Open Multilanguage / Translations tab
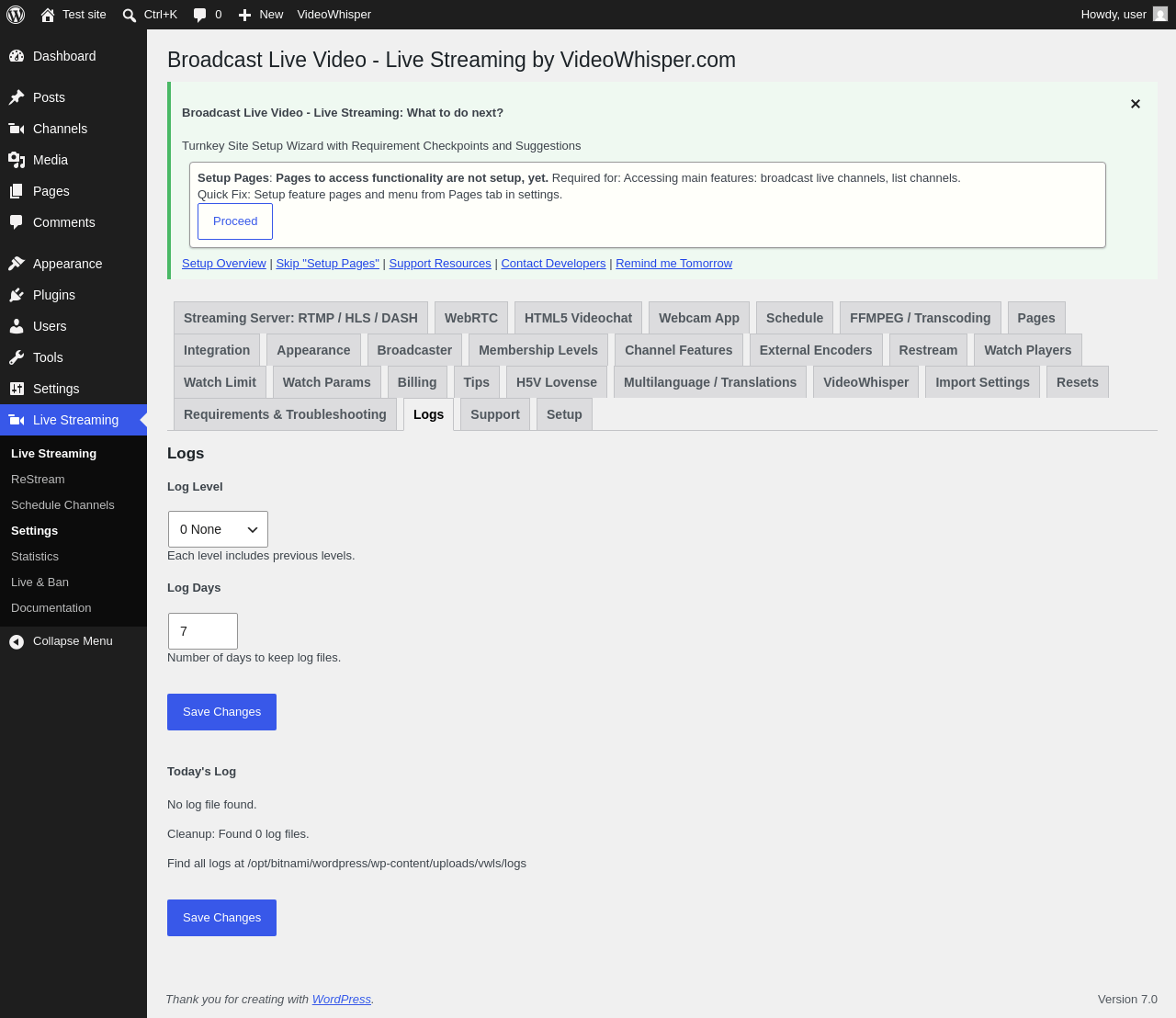 click(x=710, y=382)
